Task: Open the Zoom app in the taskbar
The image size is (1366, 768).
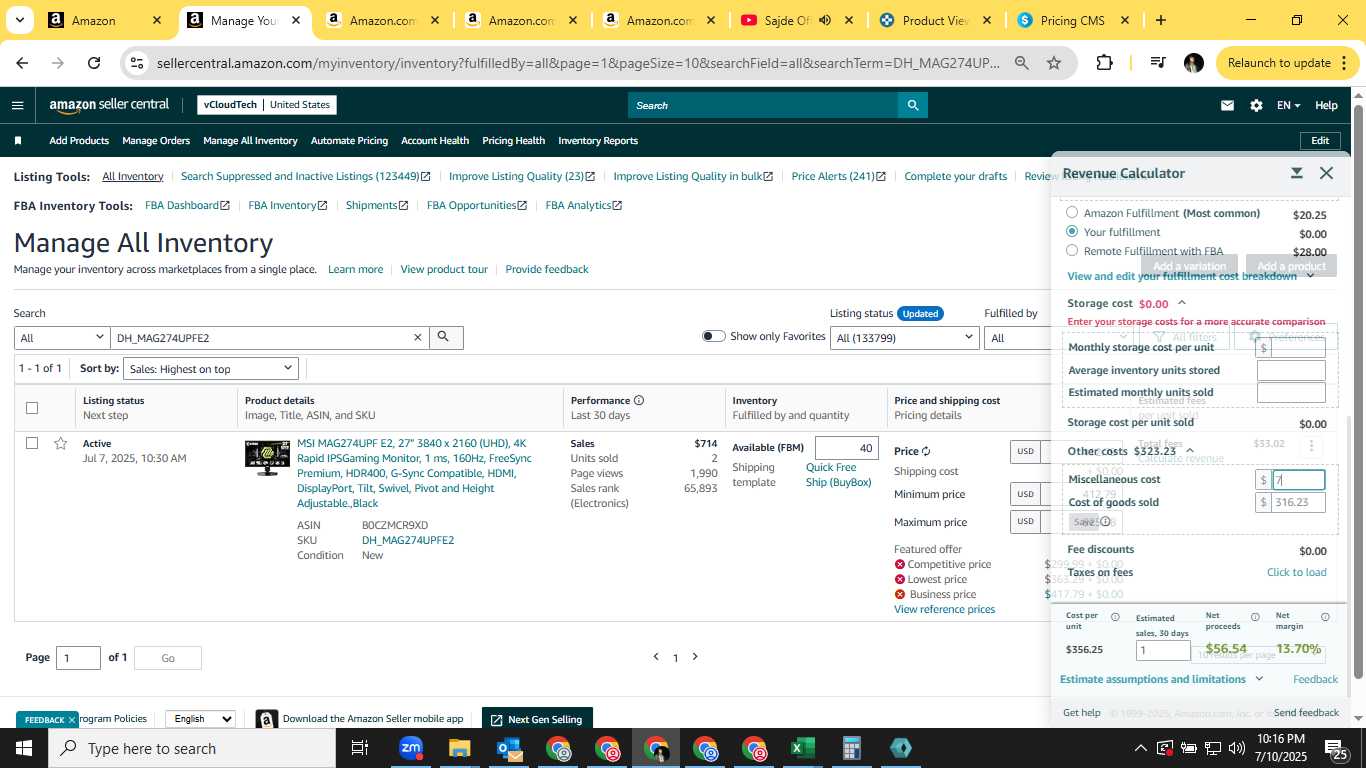Action: pyautogui.click(x=411, y=748)
